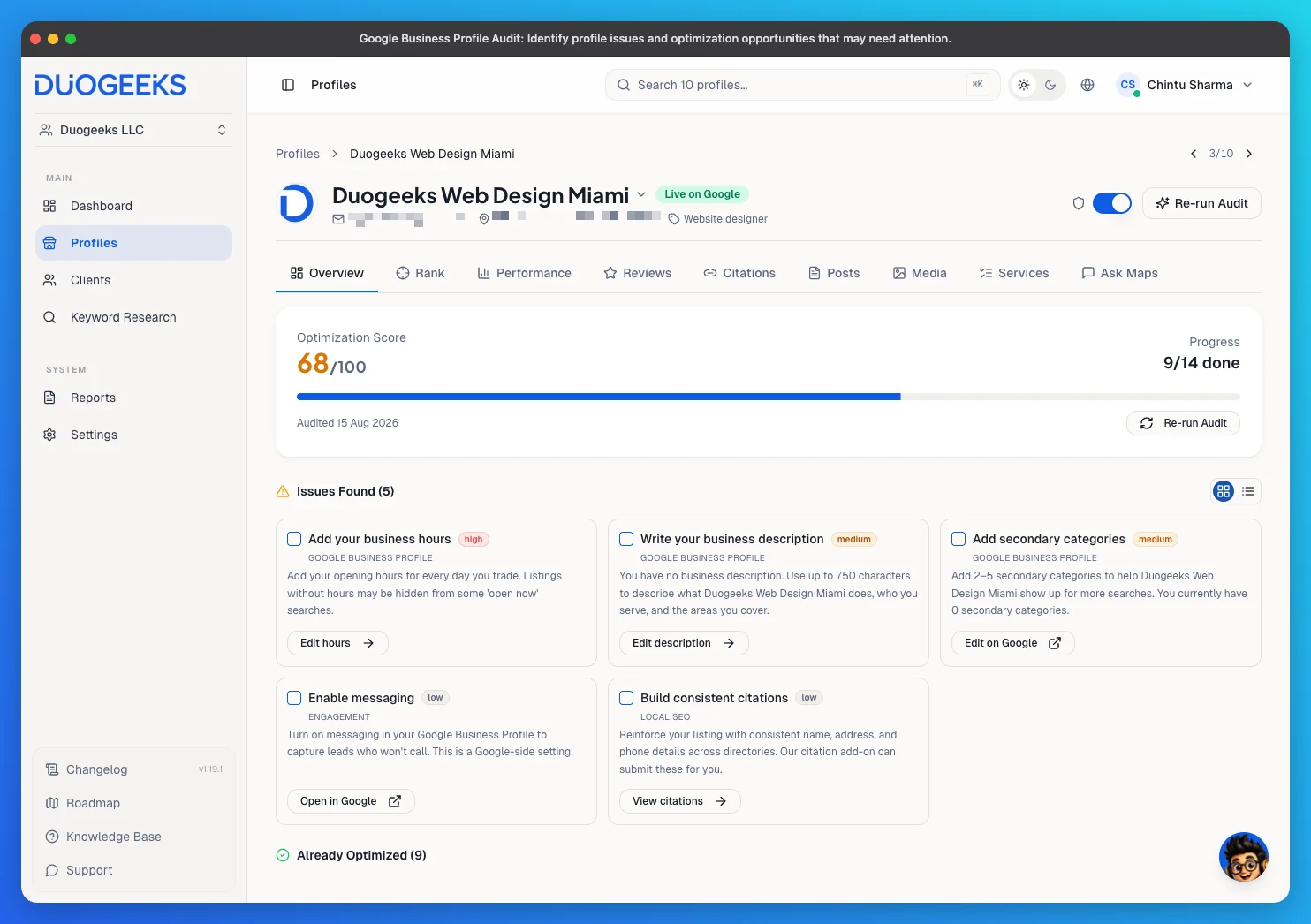The image size is (1311, 924).
Task: Click the Live on Google badge
Action: (702, 194)
